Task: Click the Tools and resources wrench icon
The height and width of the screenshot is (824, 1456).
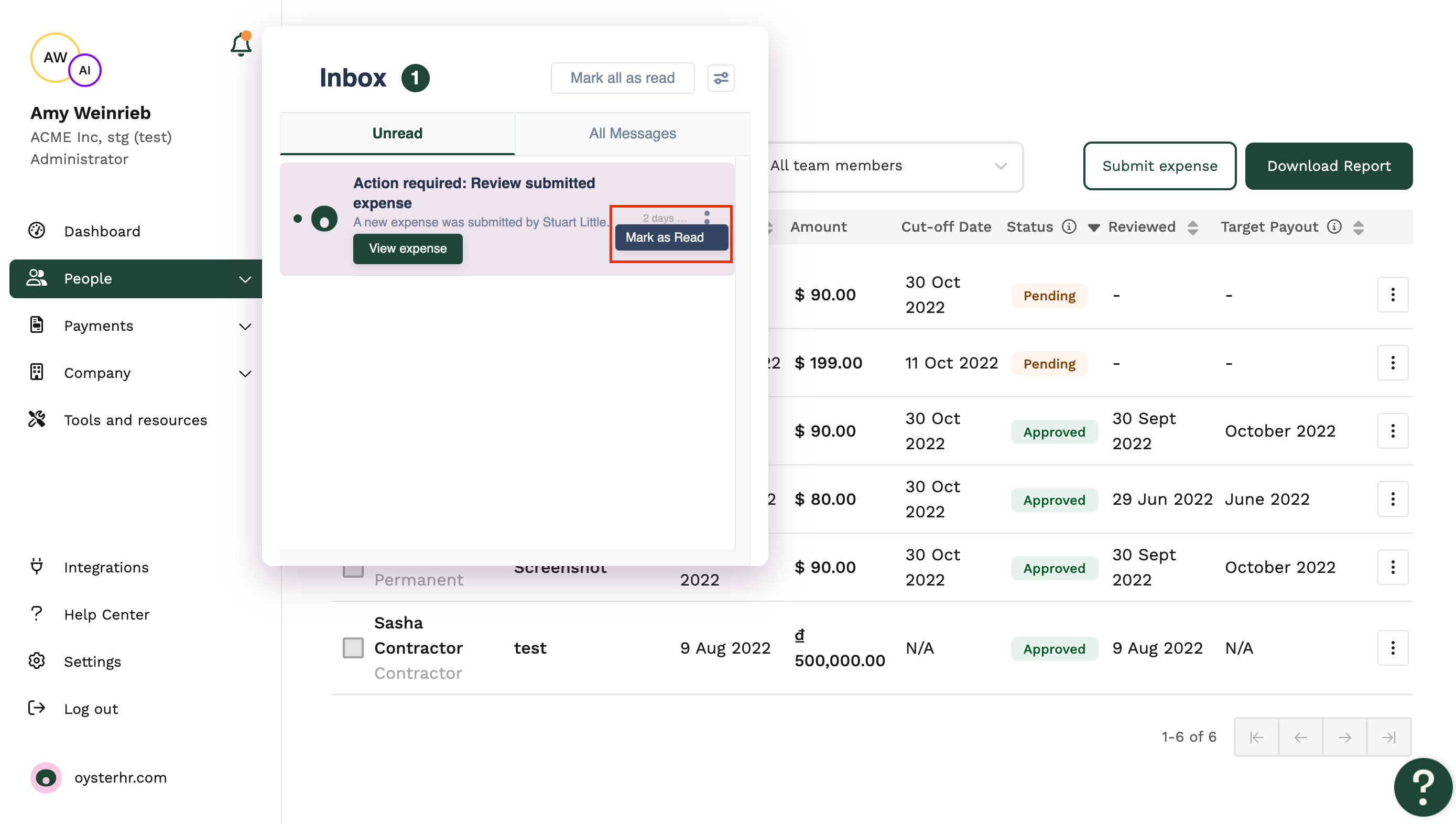Action: point(37,419)
